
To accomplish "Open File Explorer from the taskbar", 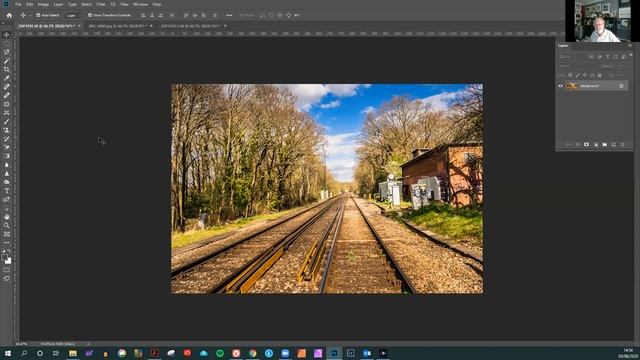I will [73, 353].
